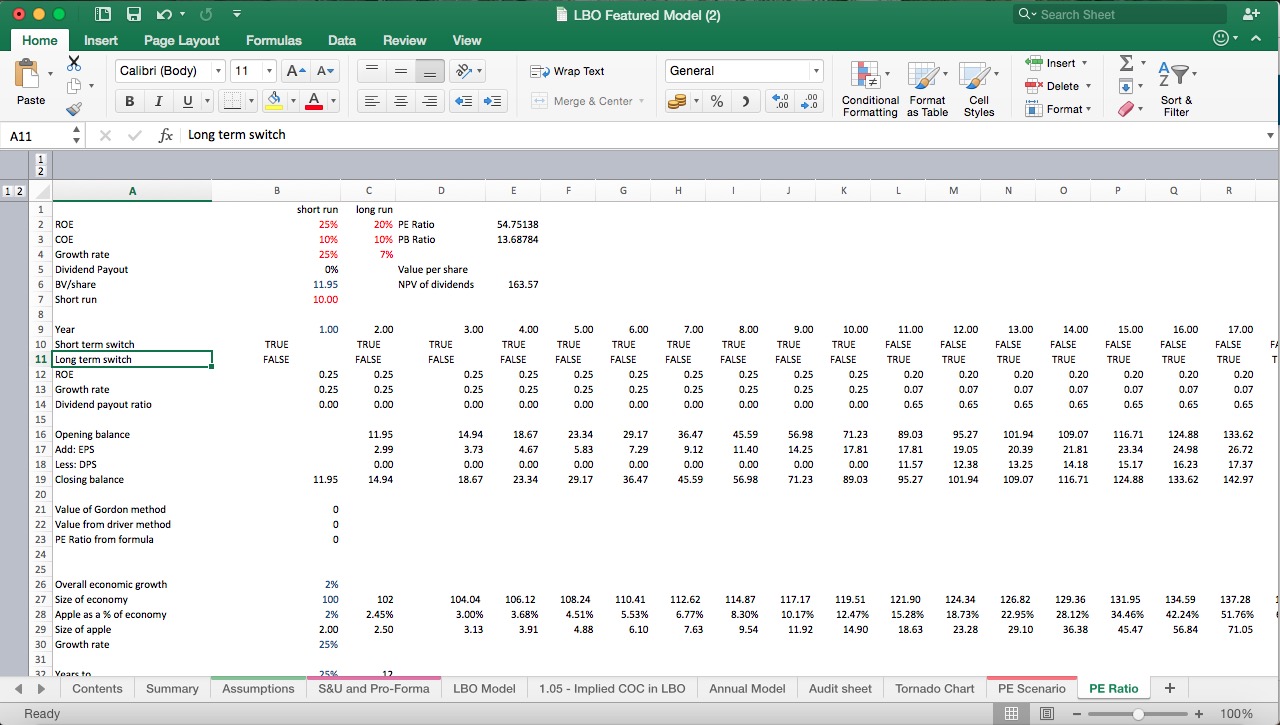Open Conditional Formatting
Viewport: 1280px width, 725px height.
tap(870, 89)
